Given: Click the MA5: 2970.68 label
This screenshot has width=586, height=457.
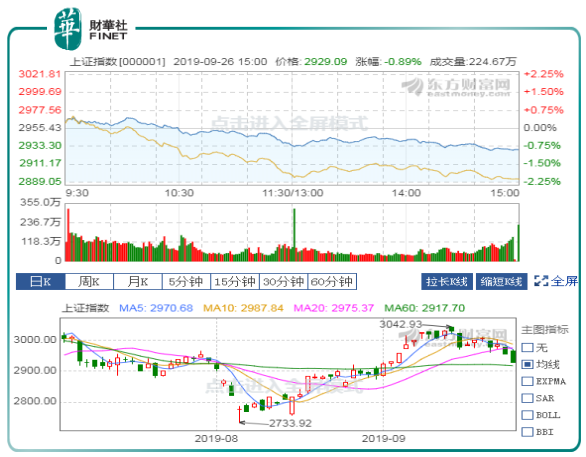Looking at the screenshot, I should 156,308.
